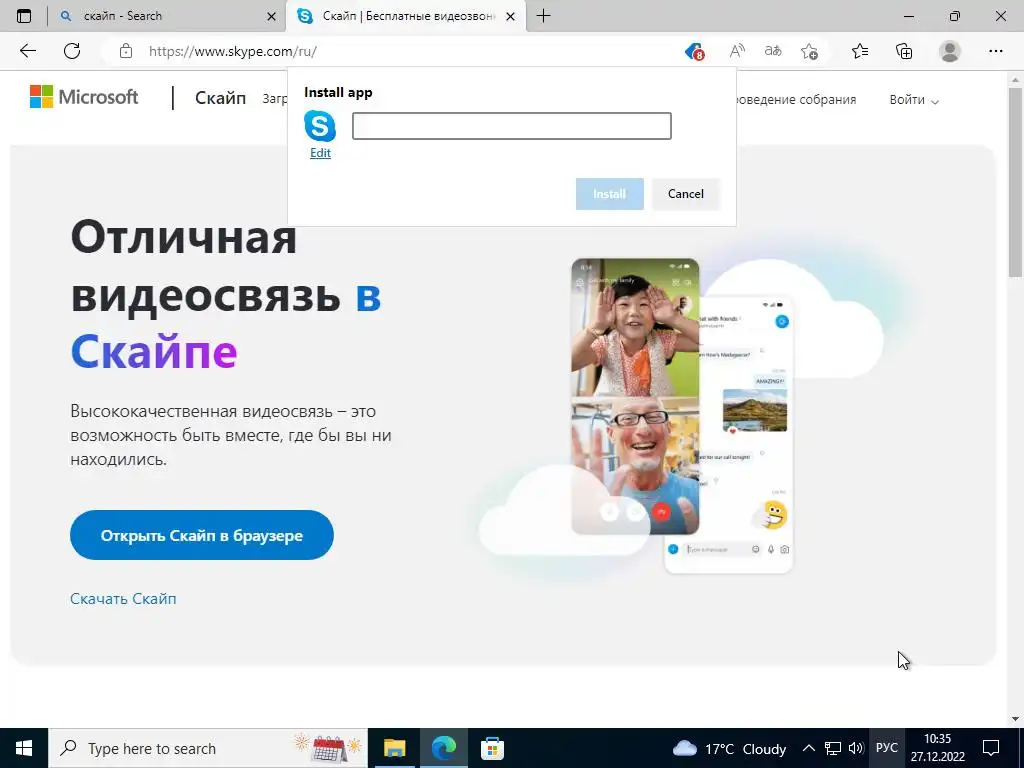The width and height of the screenshot is (1024, 768).
Task: Open network status tray icon
Action: pos(833,748)
